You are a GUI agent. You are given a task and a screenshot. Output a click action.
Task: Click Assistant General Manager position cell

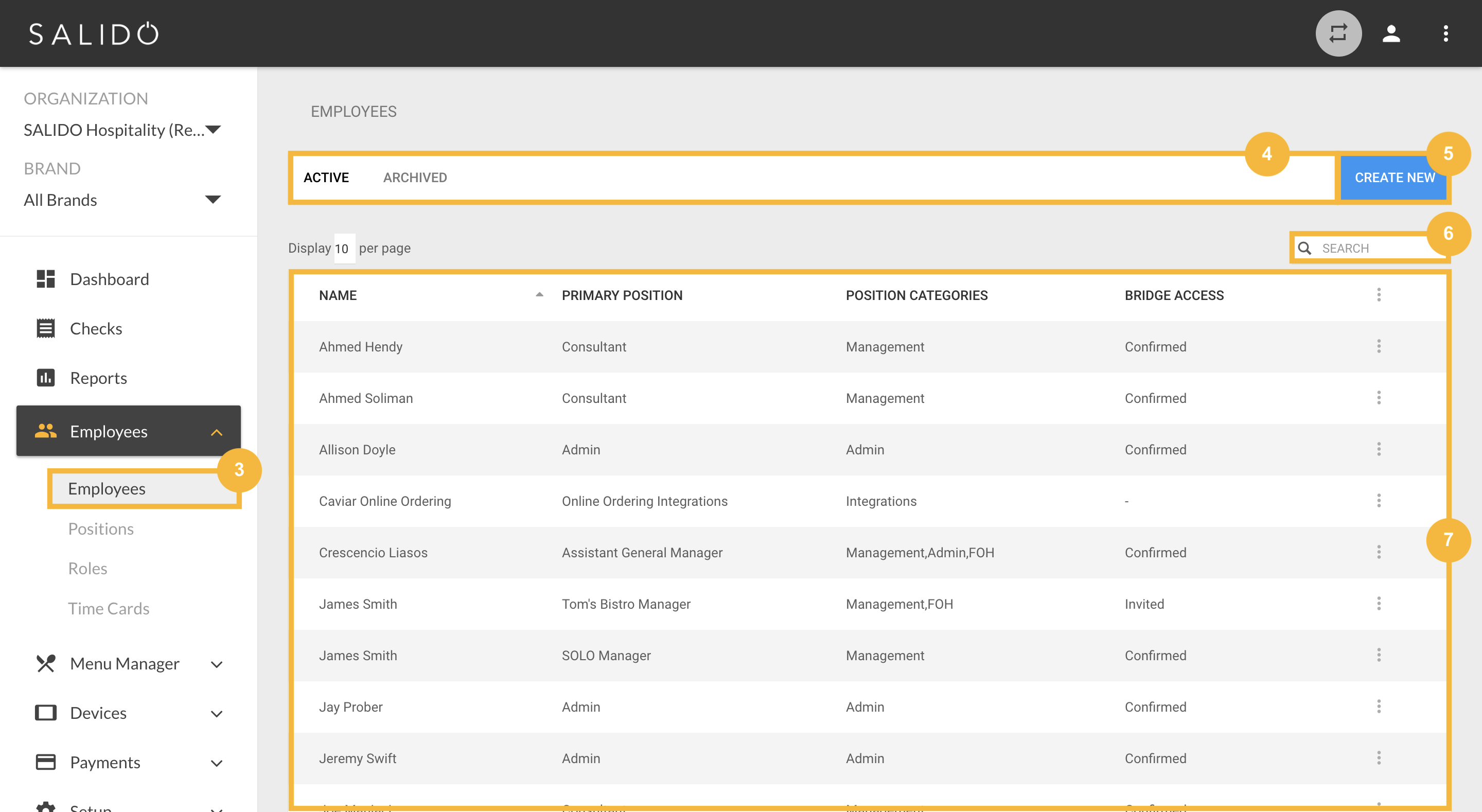[x=642, y=553]
